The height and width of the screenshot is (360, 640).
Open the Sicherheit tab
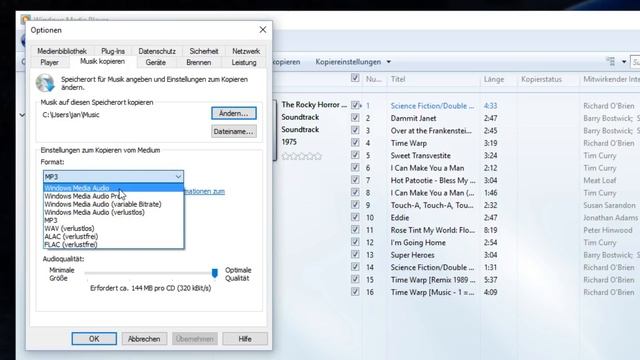point(204,51)
